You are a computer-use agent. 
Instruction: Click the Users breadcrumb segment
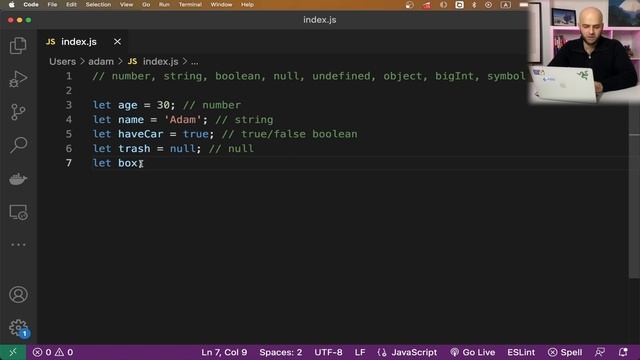click(x=62, y=62)
